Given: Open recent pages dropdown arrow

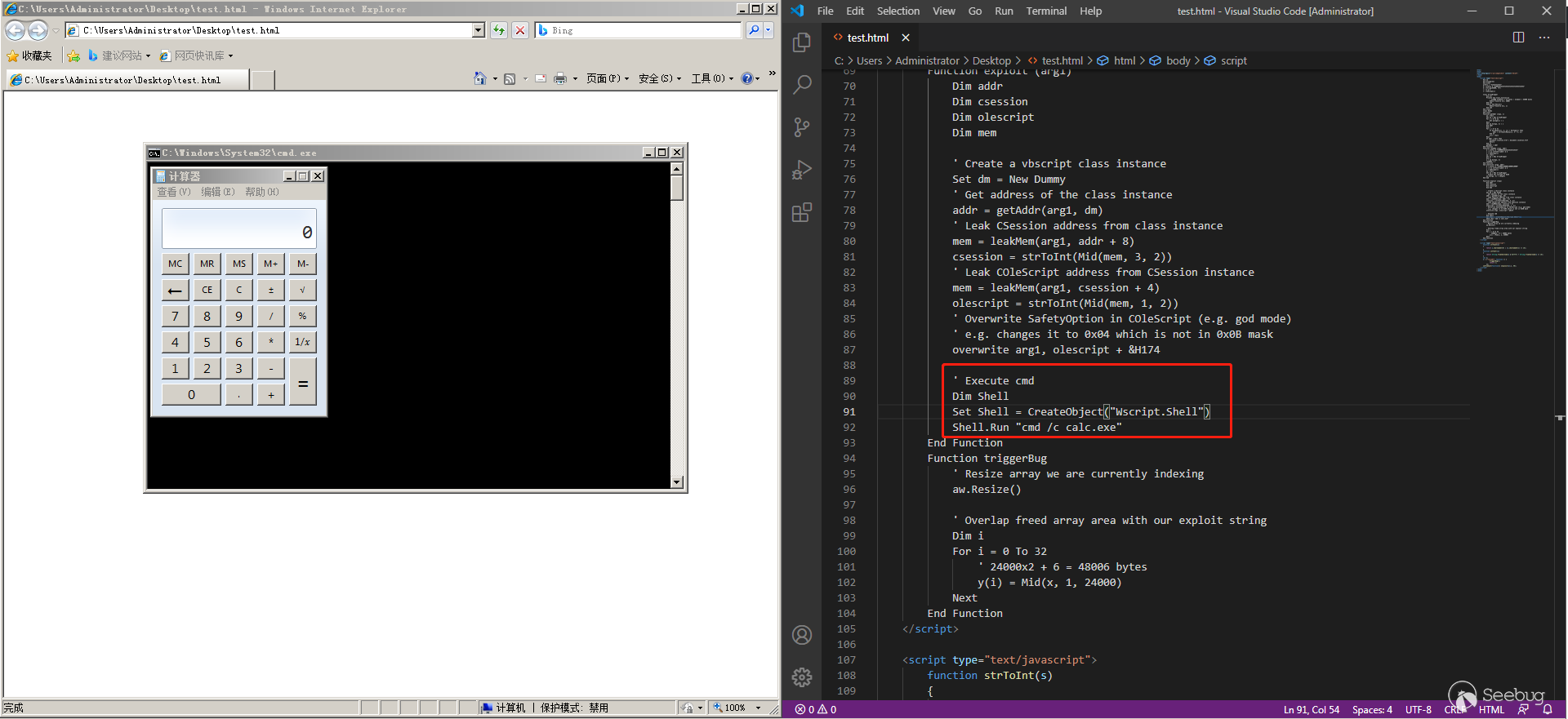Looking at the screenshot, I should [56, 31].
